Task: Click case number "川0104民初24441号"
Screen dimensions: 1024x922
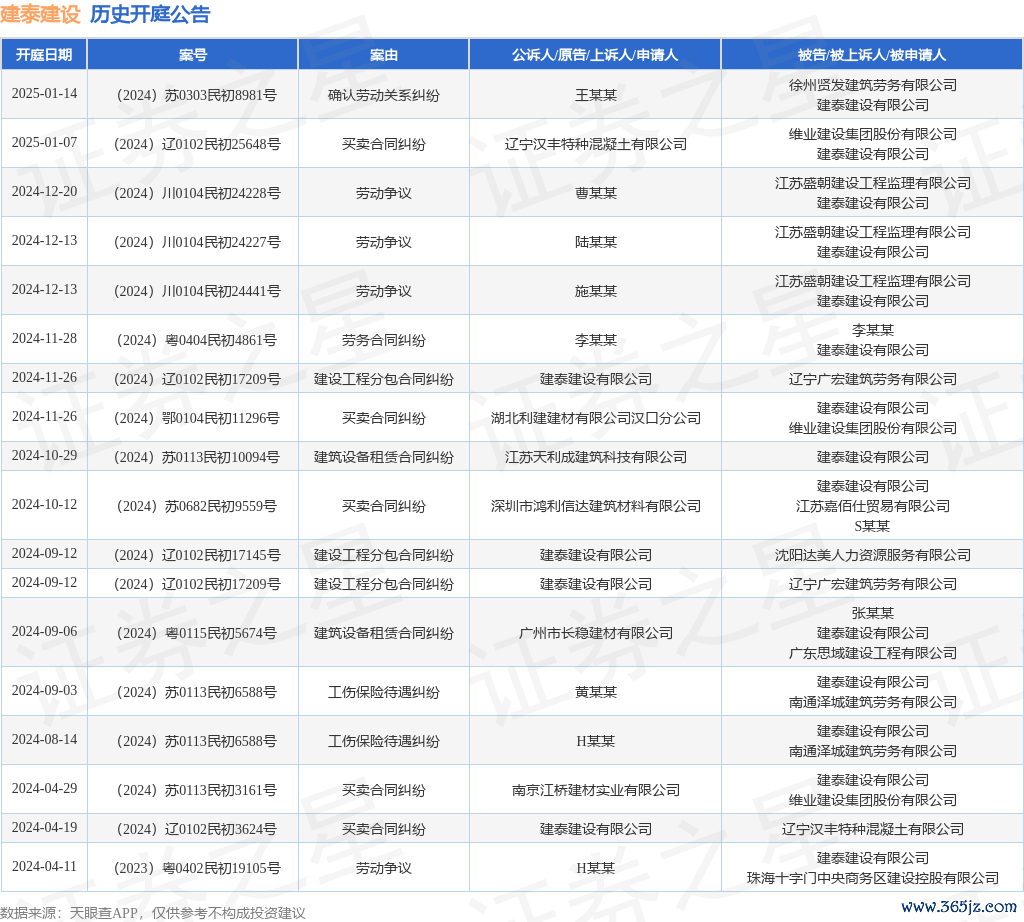Action: coord(221,291)
